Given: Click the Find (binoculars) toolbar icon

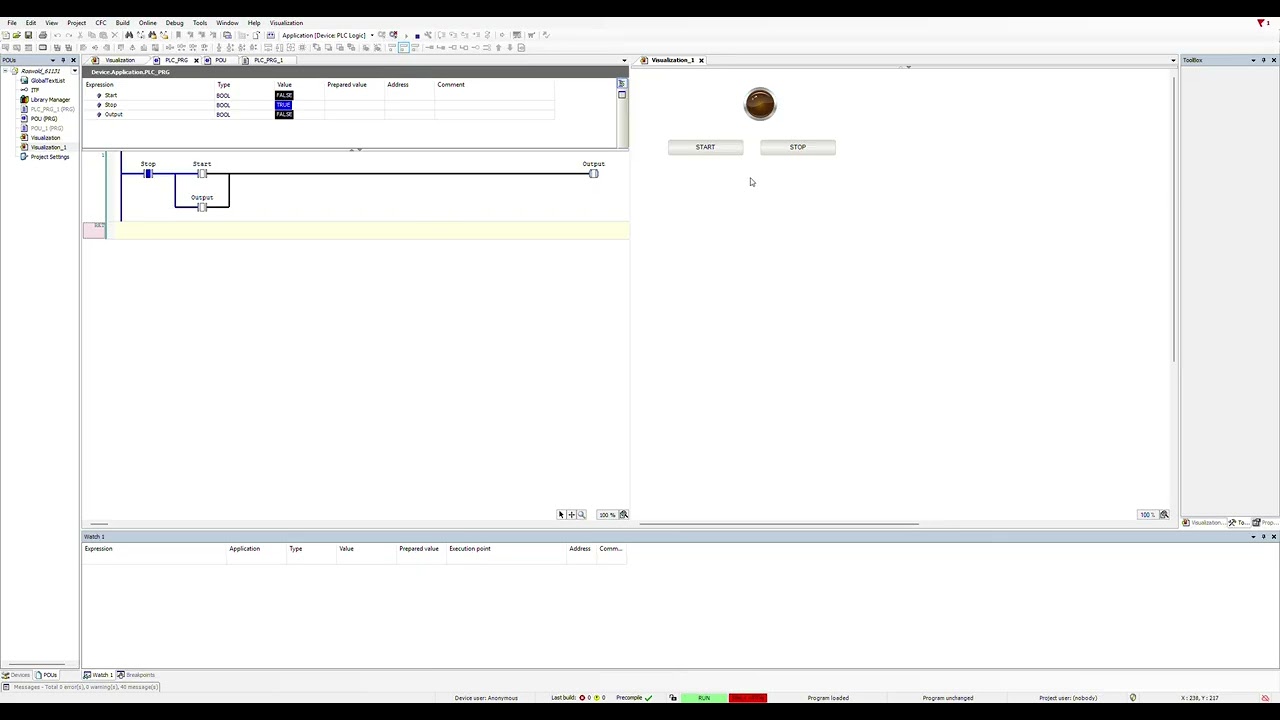Looking at the screenshot, I should pos(129,35).
